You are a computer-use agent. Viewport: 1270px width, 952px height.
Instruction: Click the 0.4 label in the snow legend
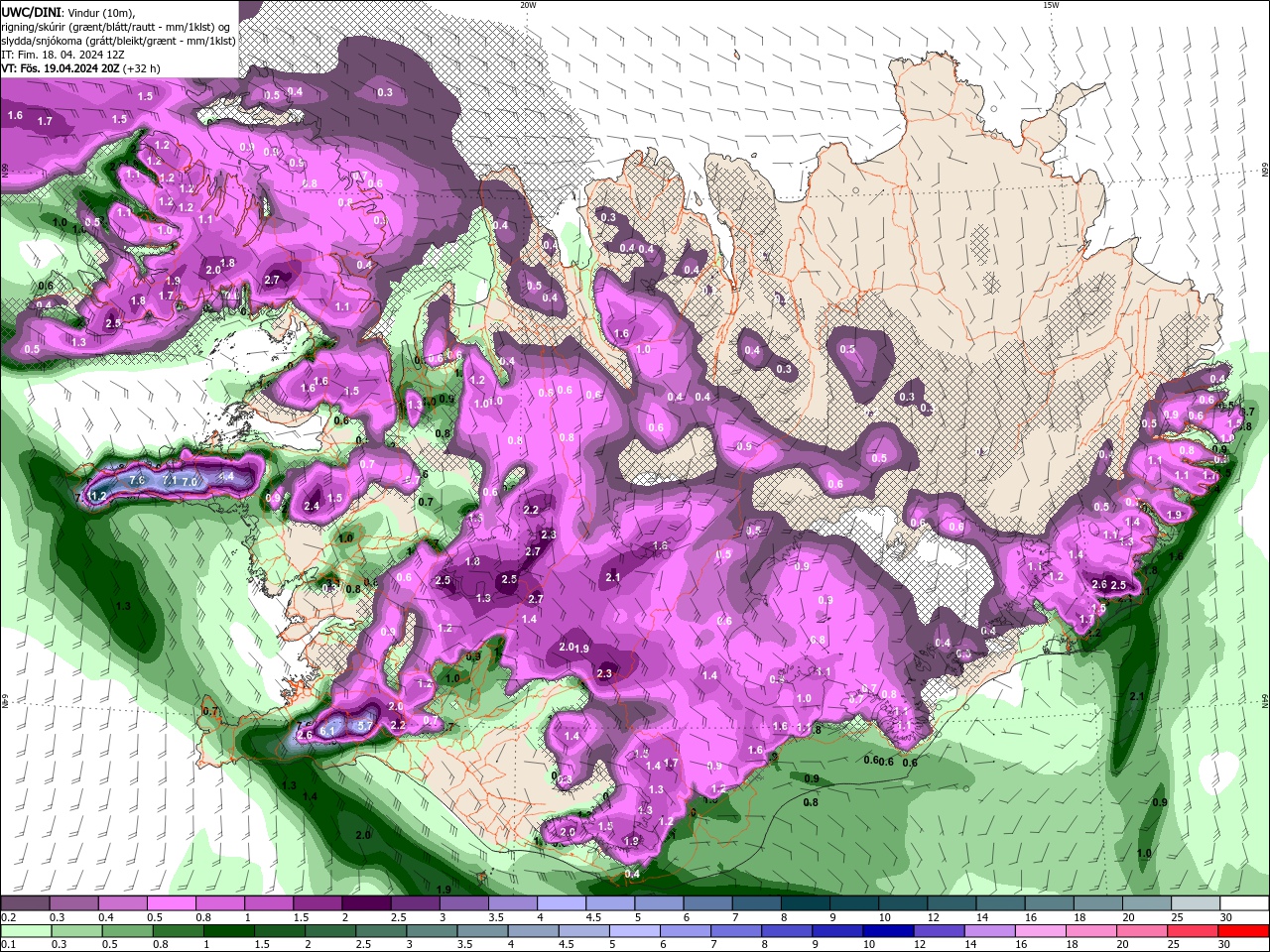tap(106, 917)
